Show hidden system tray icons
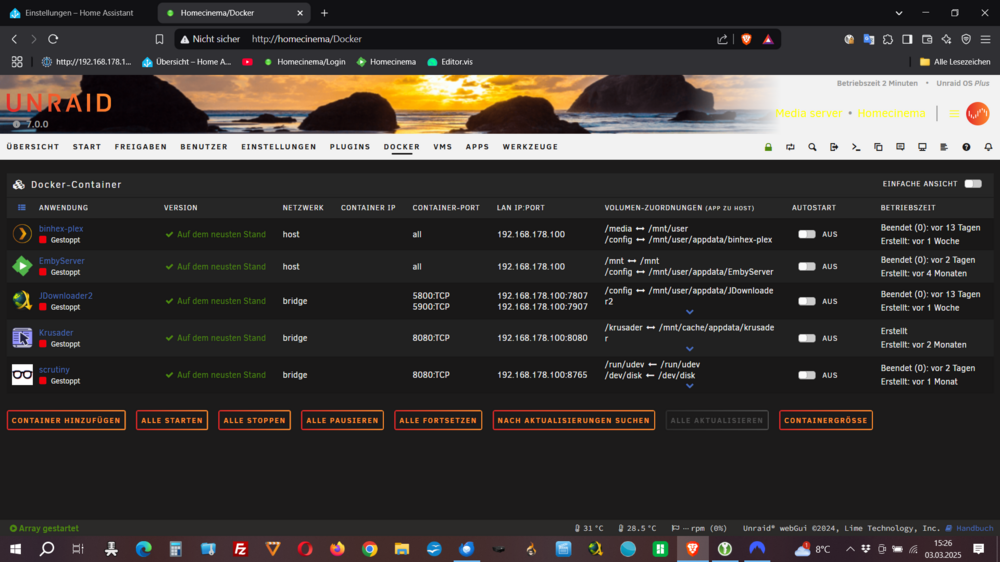The image size is (1000, 562). click(850, 549)
